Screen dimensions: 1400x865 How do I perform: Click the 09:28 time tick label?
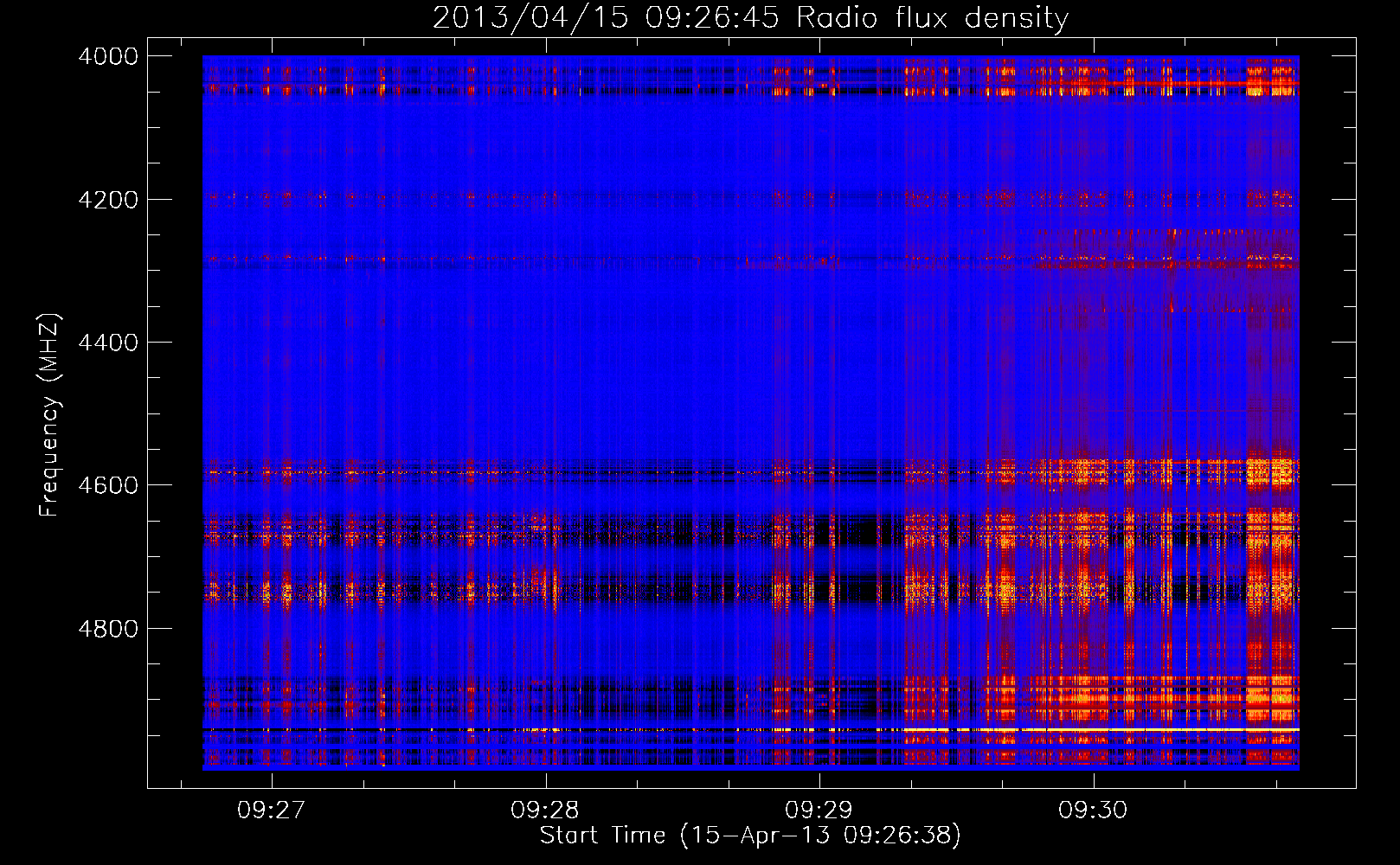point(545,810)
